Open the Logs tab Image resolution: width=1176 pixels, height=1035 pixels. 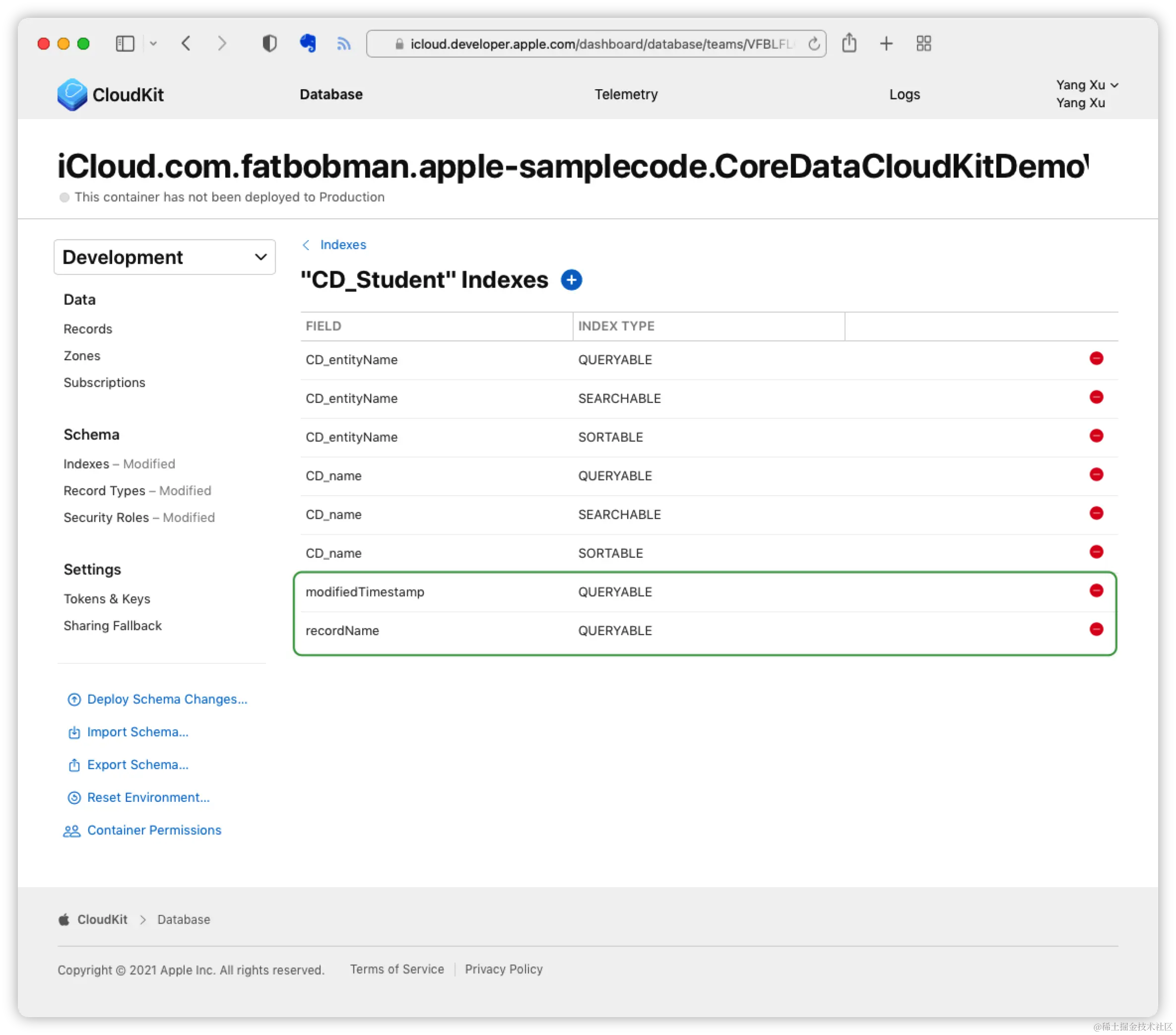click(904, 94)
